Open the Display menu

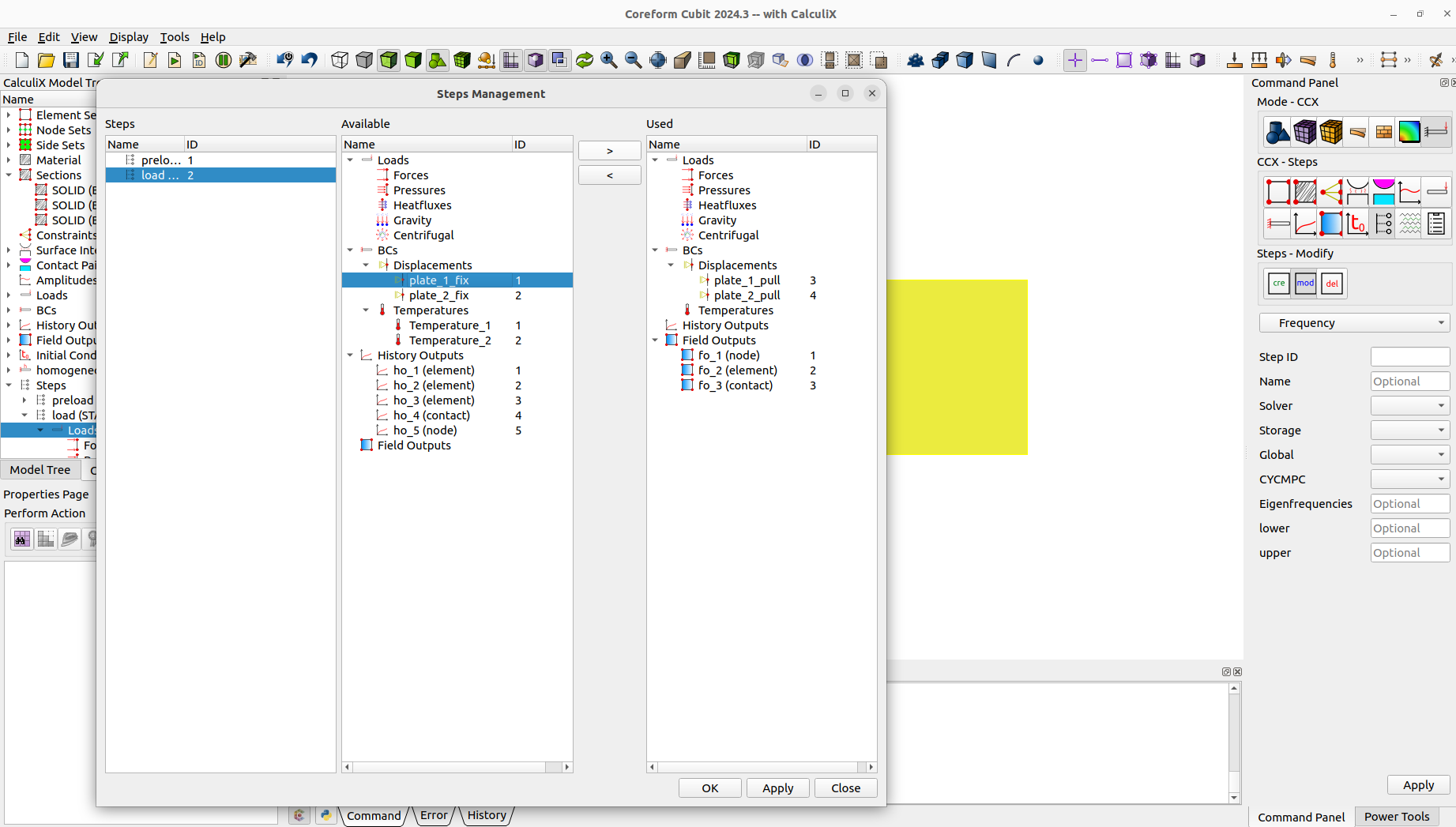pyautogui.click(x=128, y=37)
